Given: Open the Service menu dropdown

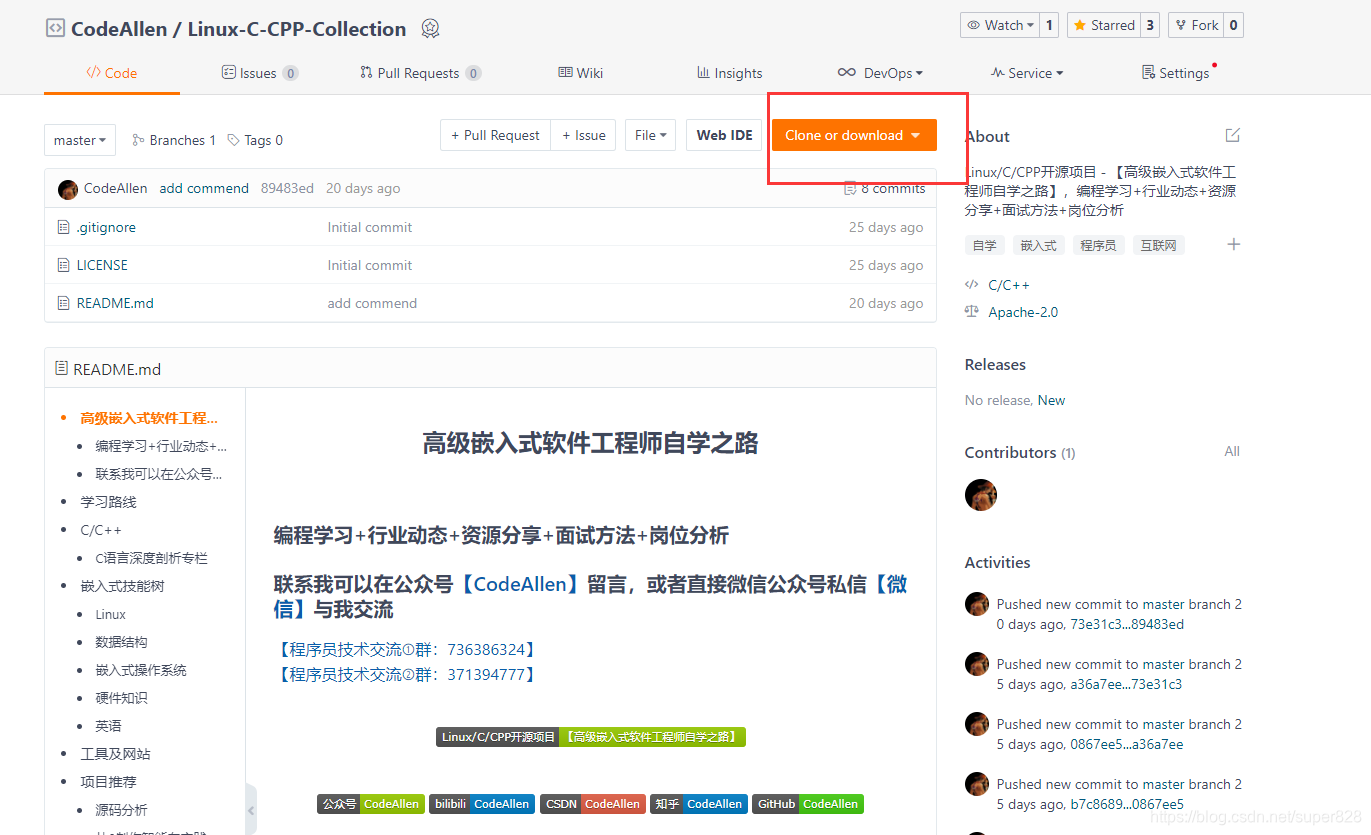Looking at the screenshot, I should click(1027, 73).
